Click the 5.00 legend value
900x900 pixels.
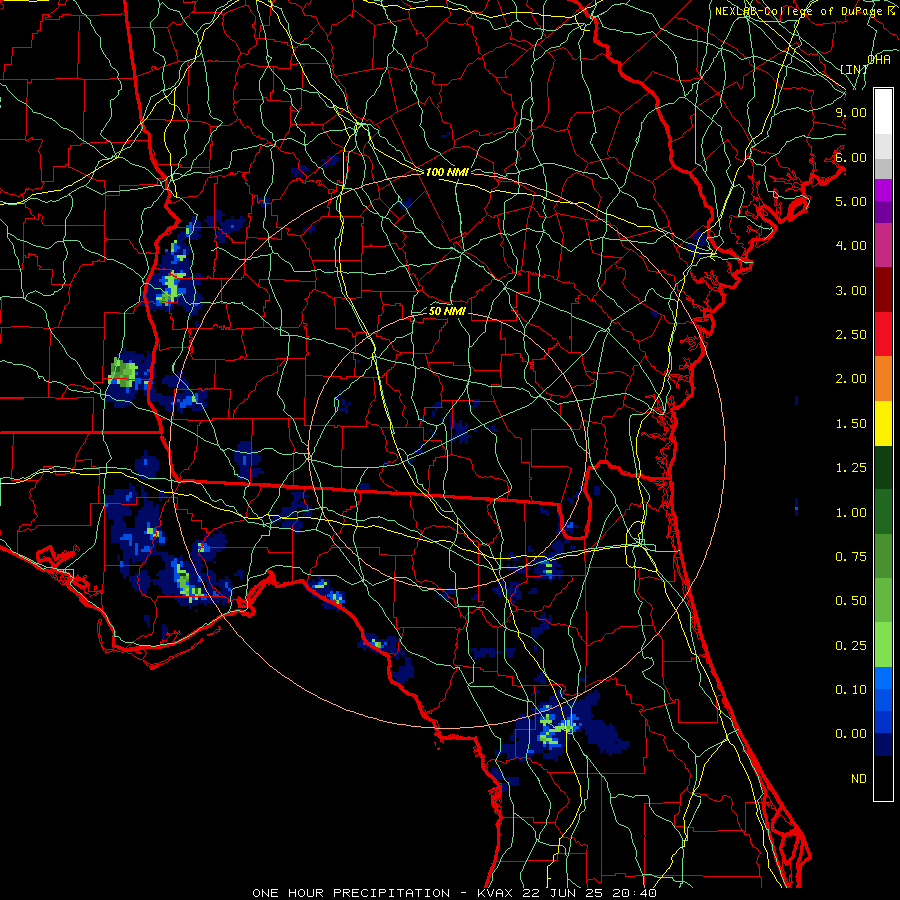(x=851, y=201)
